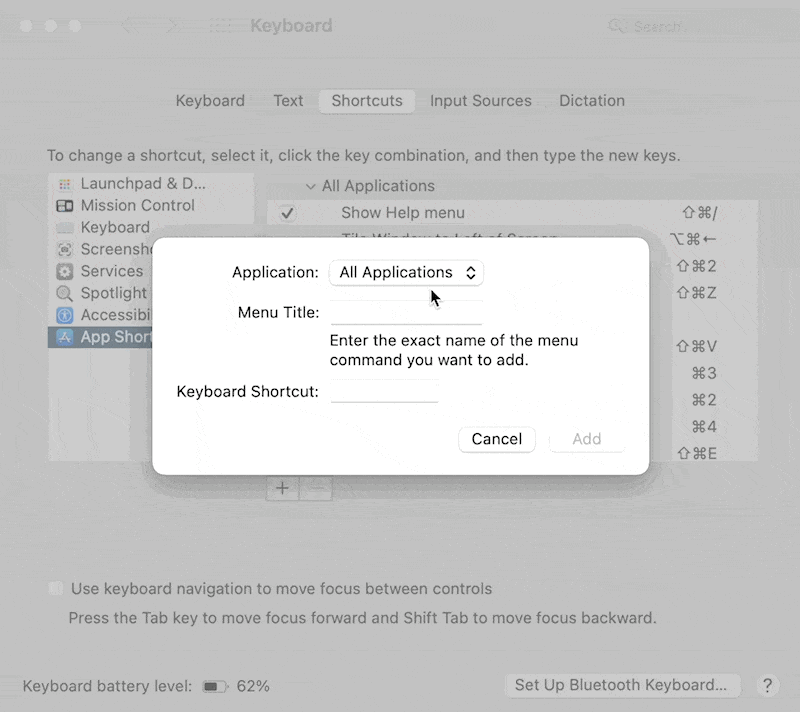The height and width of the screenshot is (712, 800).
Task: Open the Accessibility shortcuts category
Action: point(110,315)
